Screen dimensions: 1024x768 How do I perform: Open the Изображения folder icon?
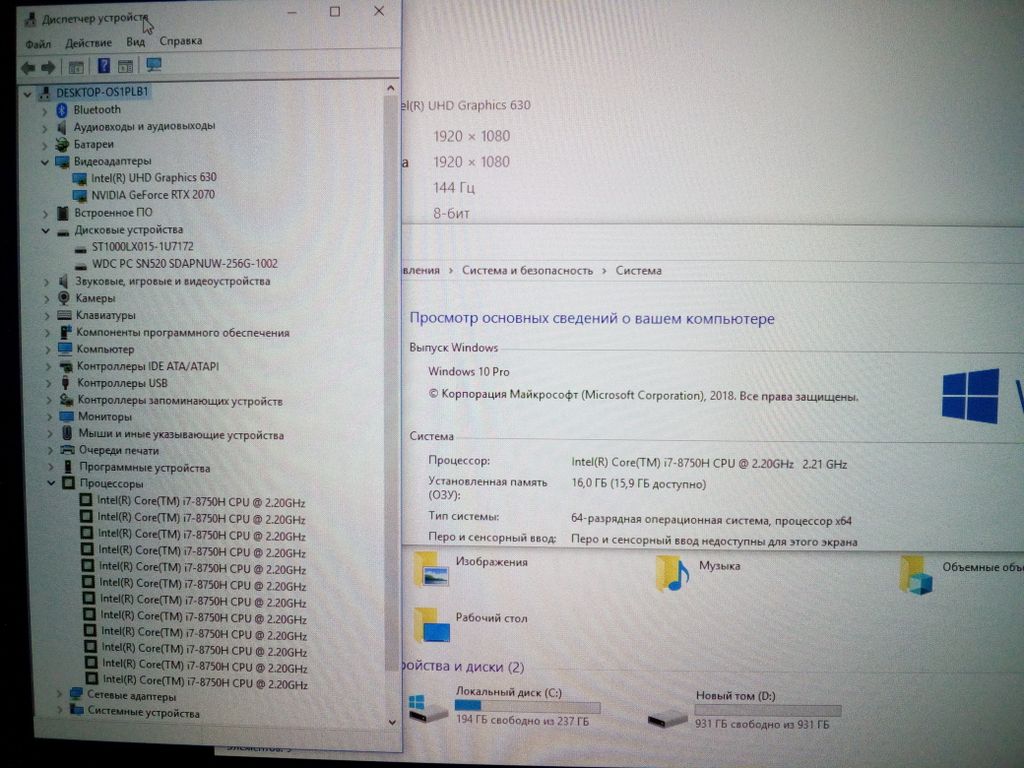click(431, 570)
